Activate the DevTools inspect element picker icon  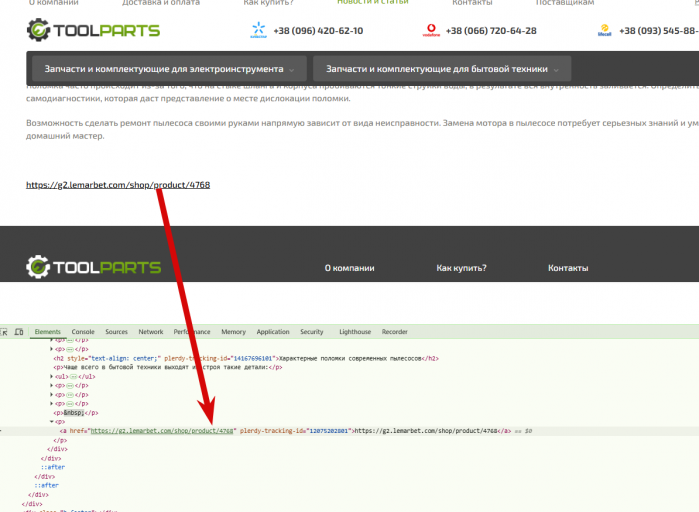(4, 332)
